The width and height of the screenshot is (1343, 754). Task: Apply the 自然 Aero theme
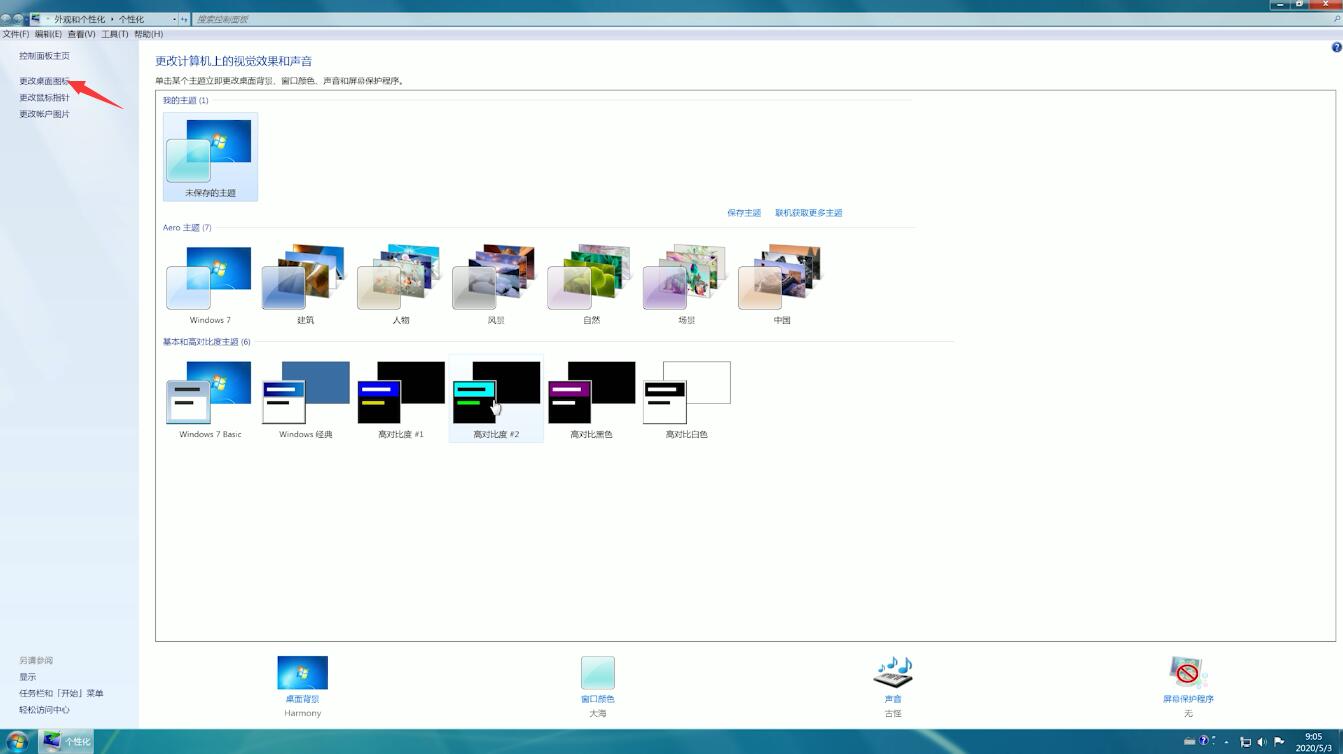[x=591, y=284]
